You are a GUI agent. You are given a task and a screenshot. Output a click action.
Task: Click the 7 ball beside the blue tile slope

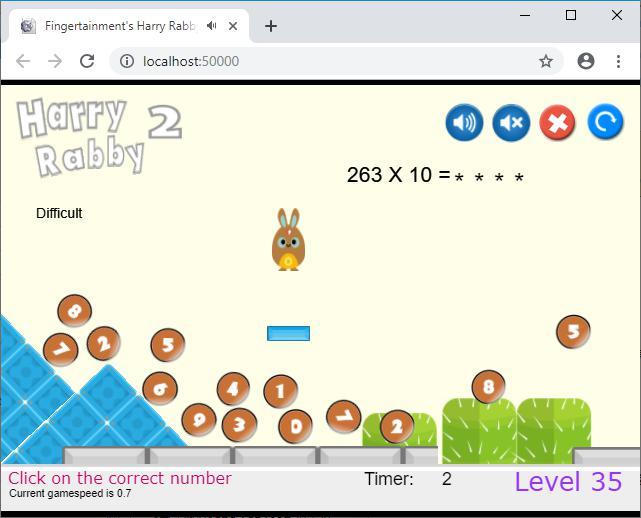(61, 350)
